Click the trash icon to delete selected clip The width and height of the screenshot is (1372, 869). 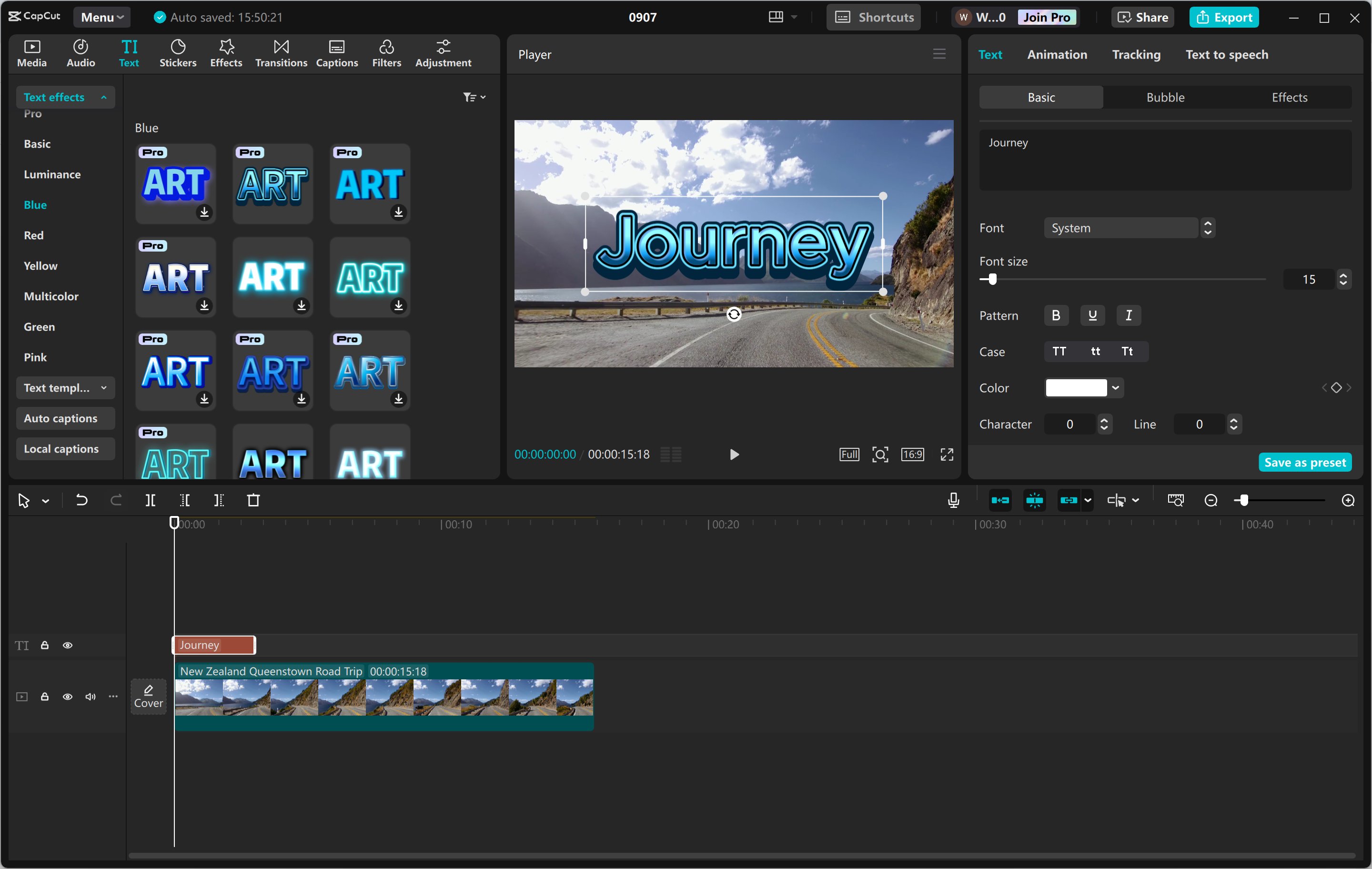click(x=253, y=500)
